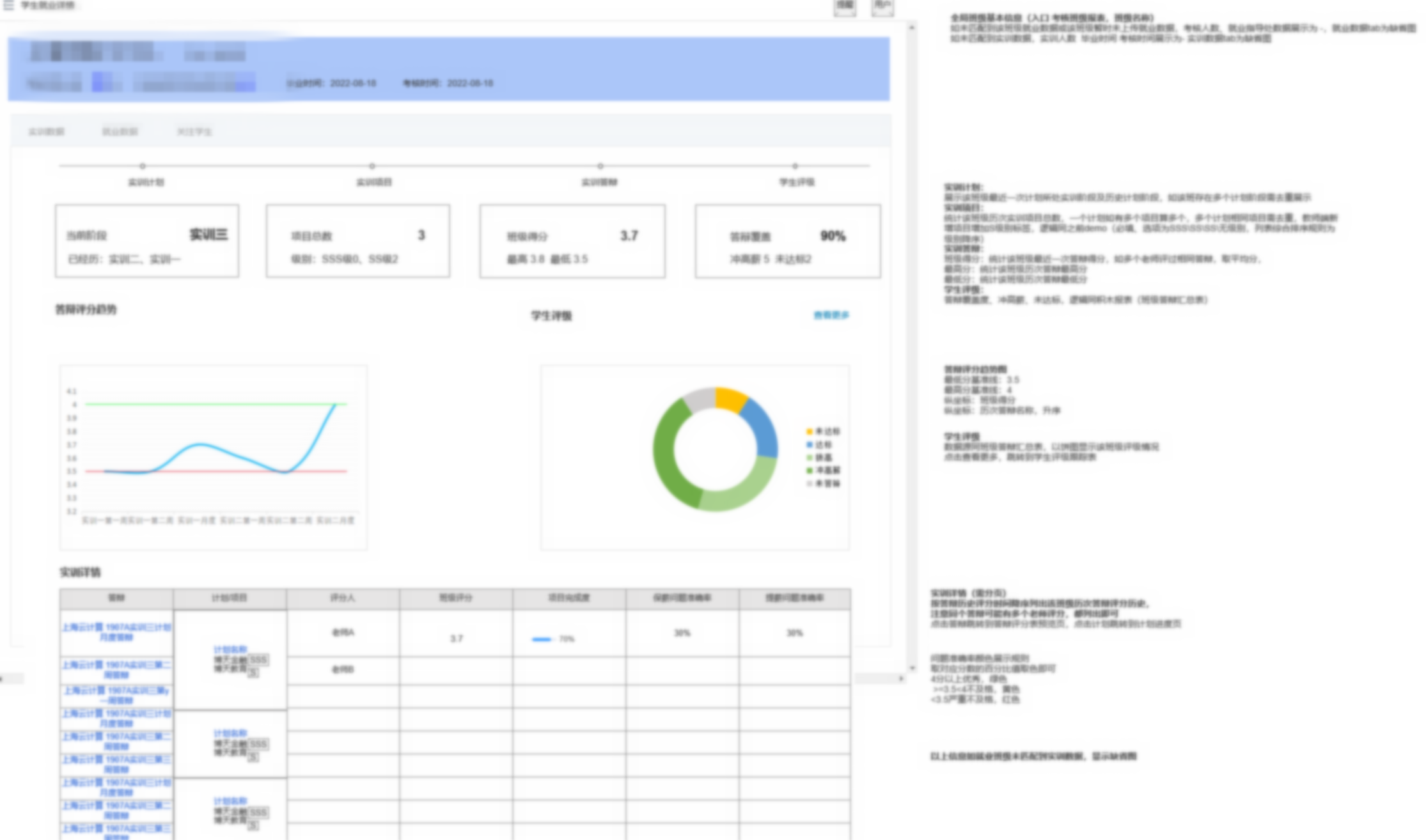Viewport: 1426px width, 840px height.
Task: Click the blue segment of the donut chart
Action: (764, 427)
